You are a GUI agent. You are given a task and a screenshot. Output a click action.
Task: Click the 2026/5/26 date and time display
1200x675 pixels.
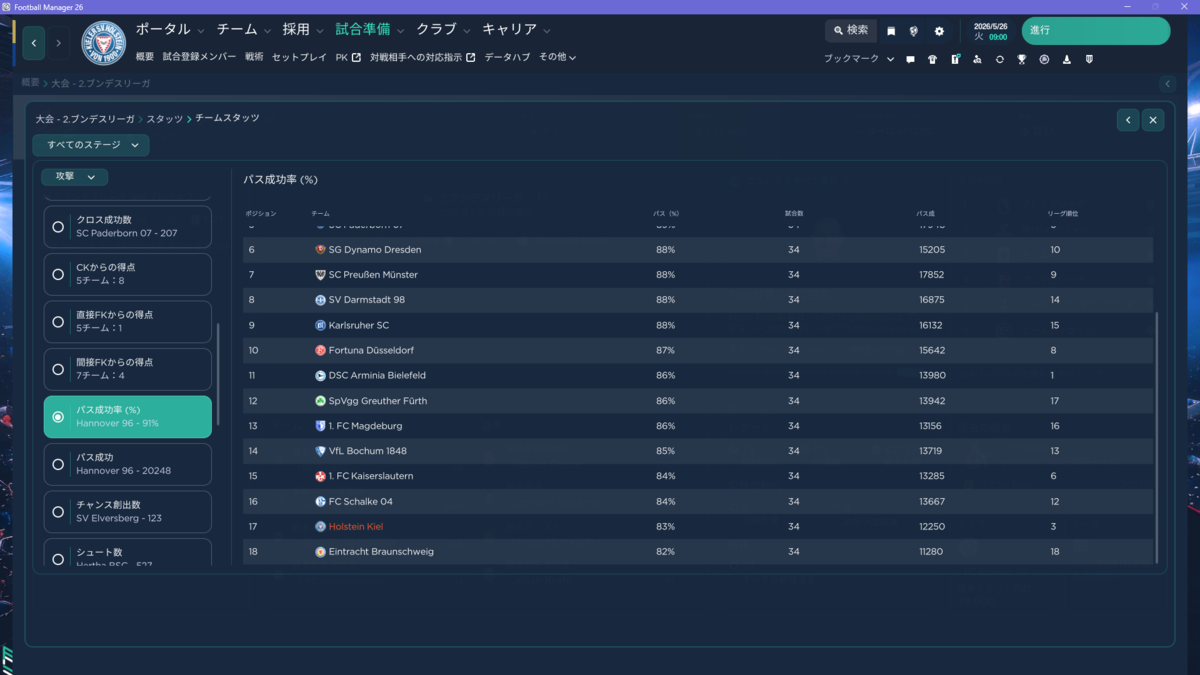pyautogui.click(x=991, y=31)
